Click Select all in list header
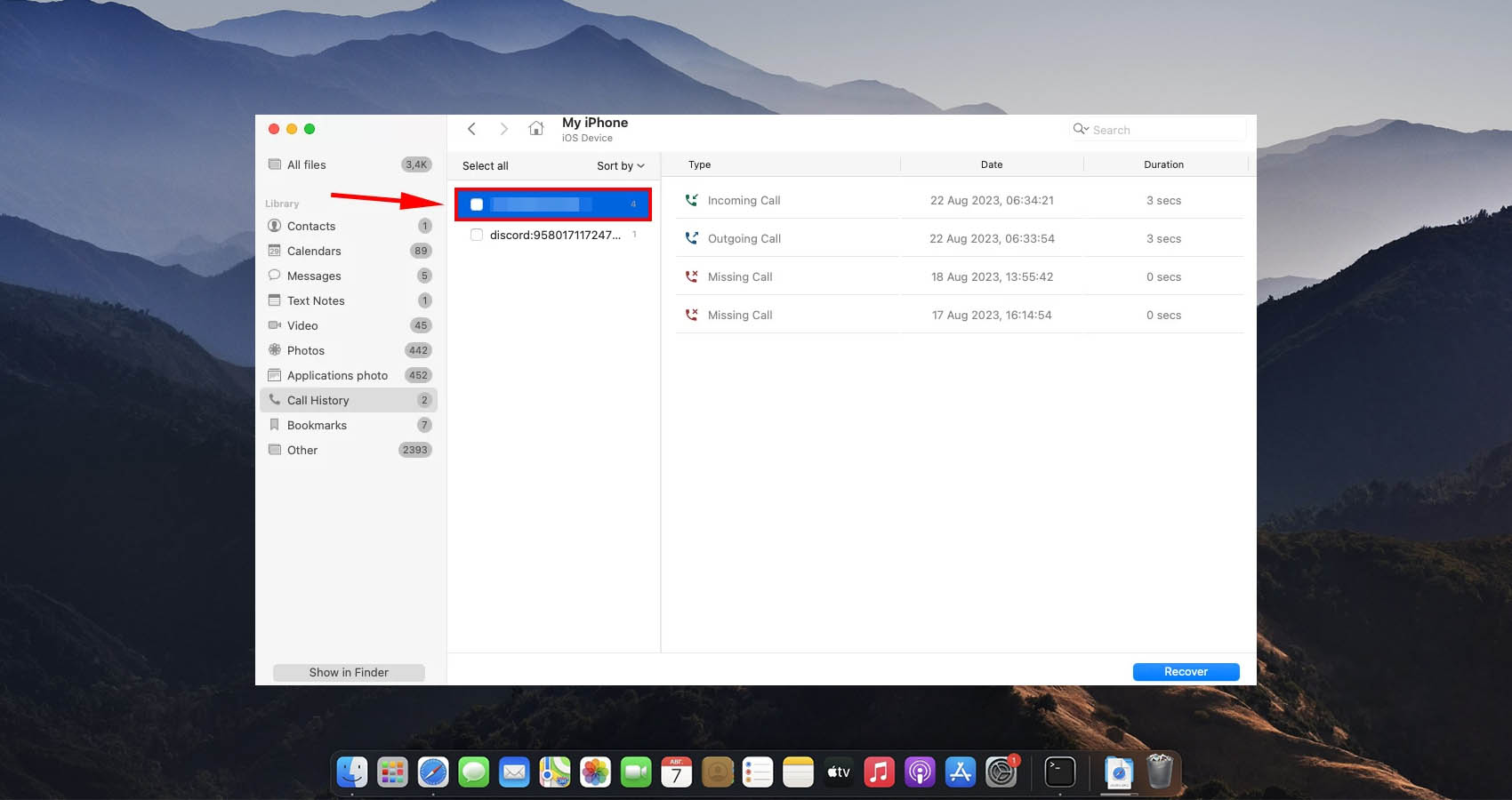The image size is (1512, 800). [x=485, y=166]
